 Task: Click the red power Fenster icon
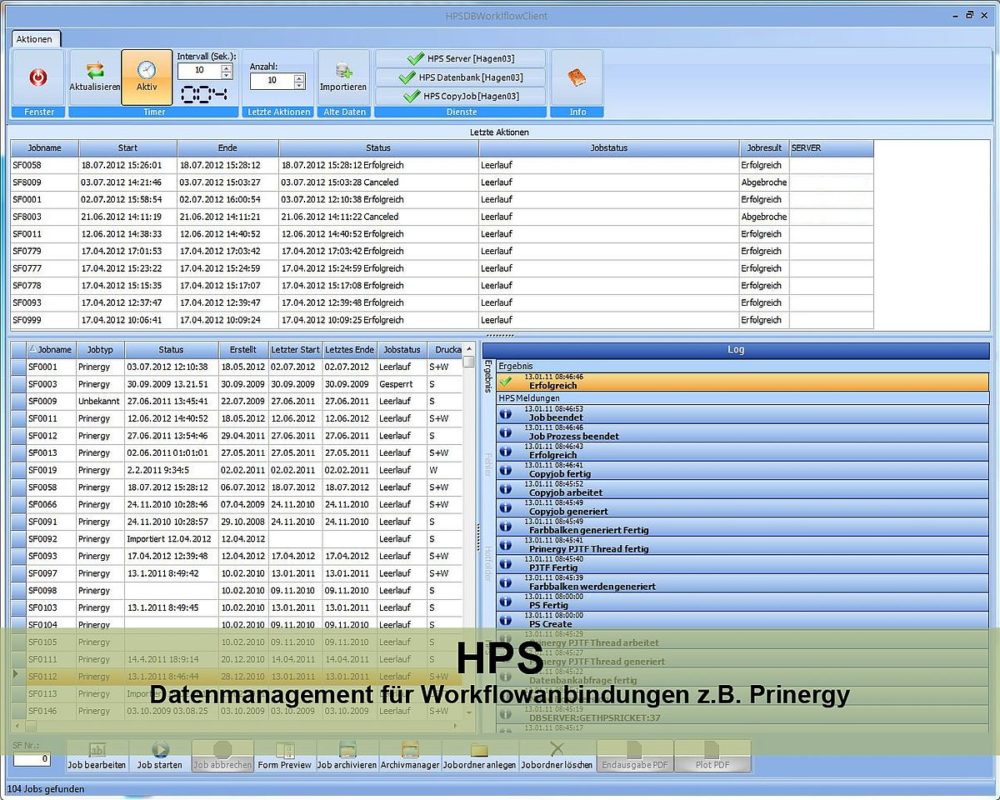[38, 78]
